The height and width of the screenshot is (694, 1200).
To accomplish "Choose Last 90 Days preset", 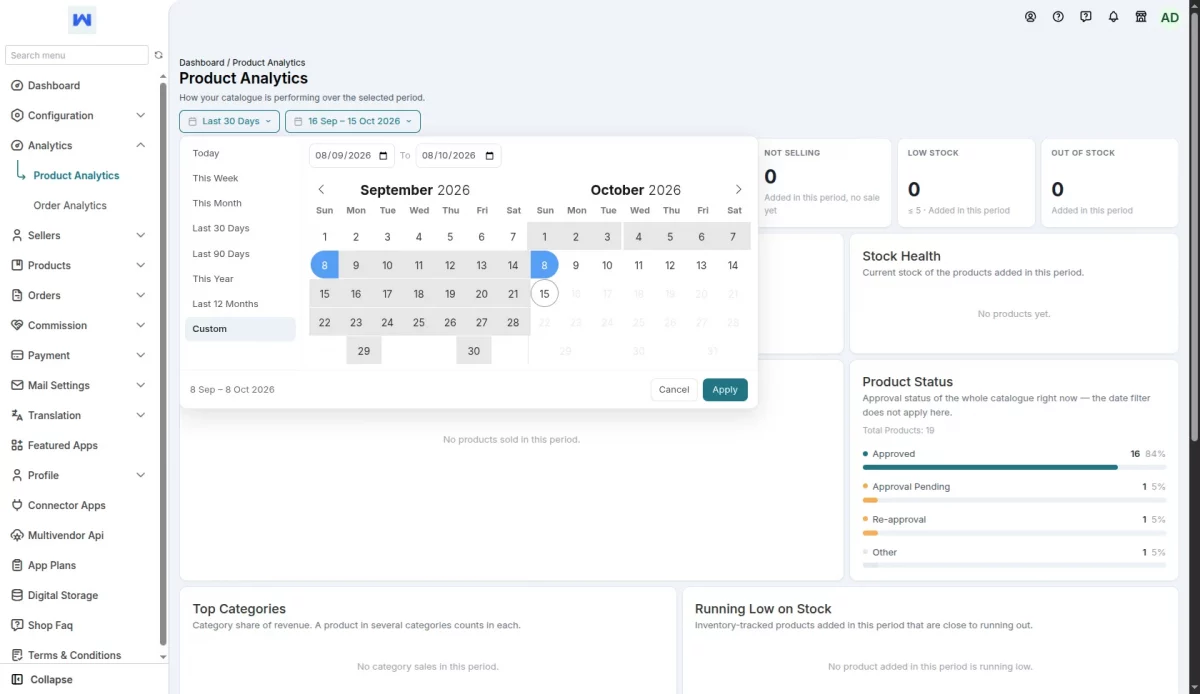I will 240,254.
